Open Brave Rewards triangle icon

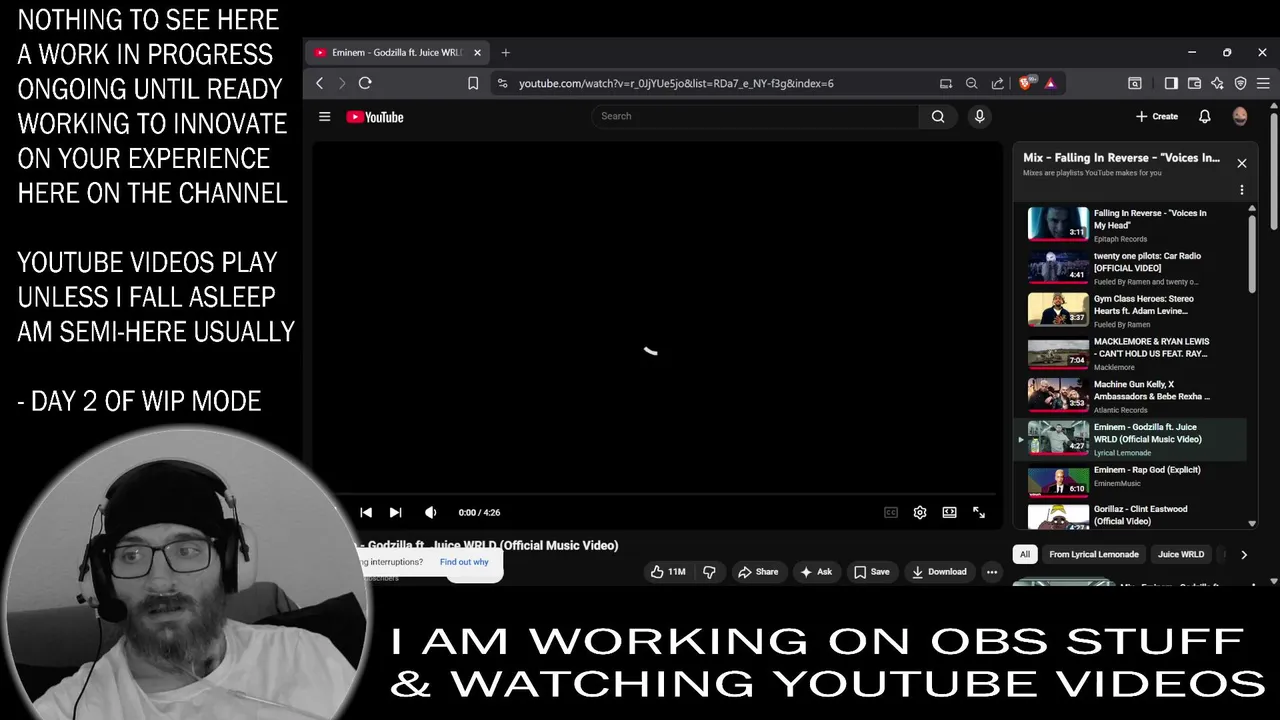[x=1050, y=84]
